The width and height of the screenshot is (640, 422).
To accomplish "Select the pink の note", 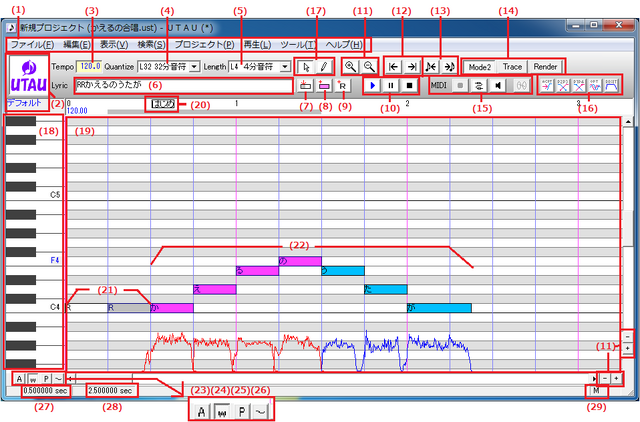I will [300, 261].
